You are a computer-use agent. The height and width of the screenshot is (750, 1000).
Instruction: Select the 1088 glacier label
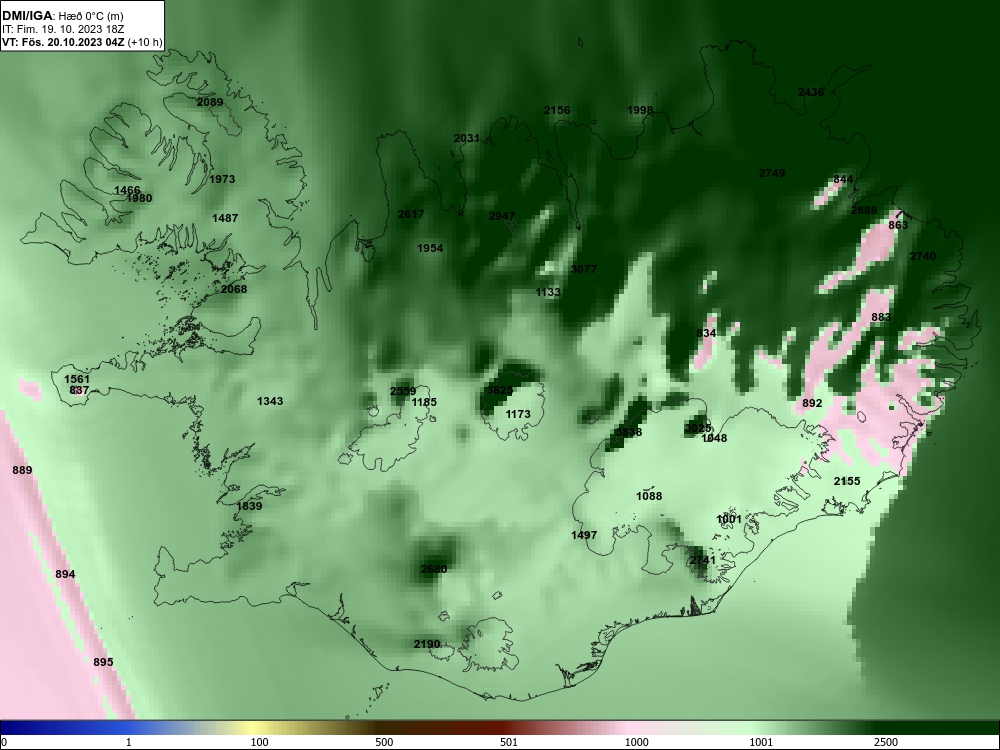pyautogui.click(x=649, y=496)
